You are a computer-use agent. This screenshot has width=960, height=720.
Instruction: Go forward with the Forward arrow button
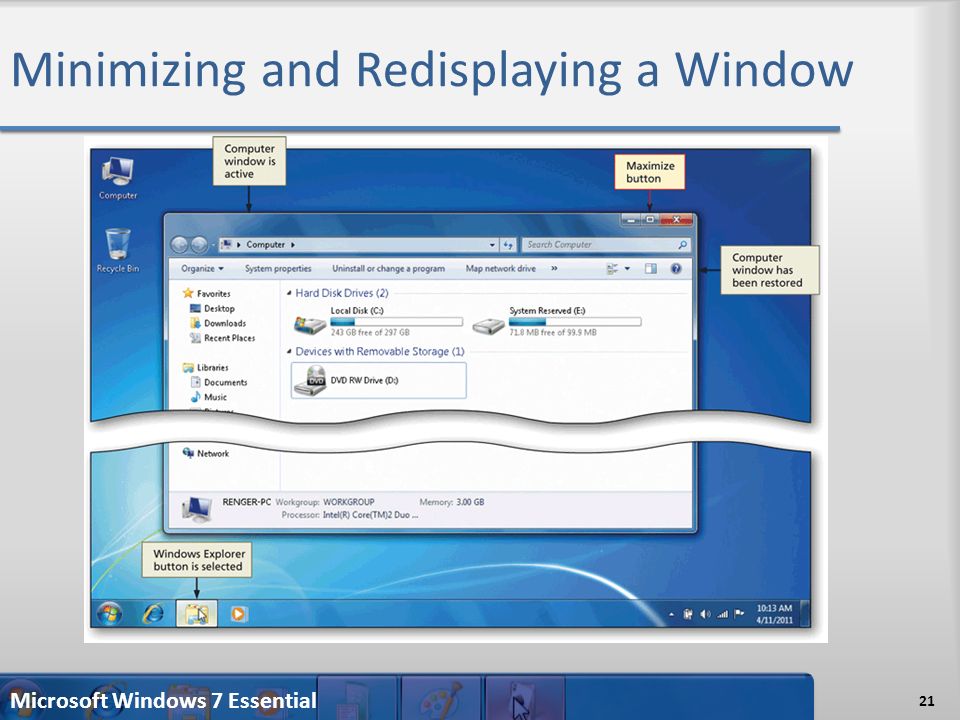(199, 245)
